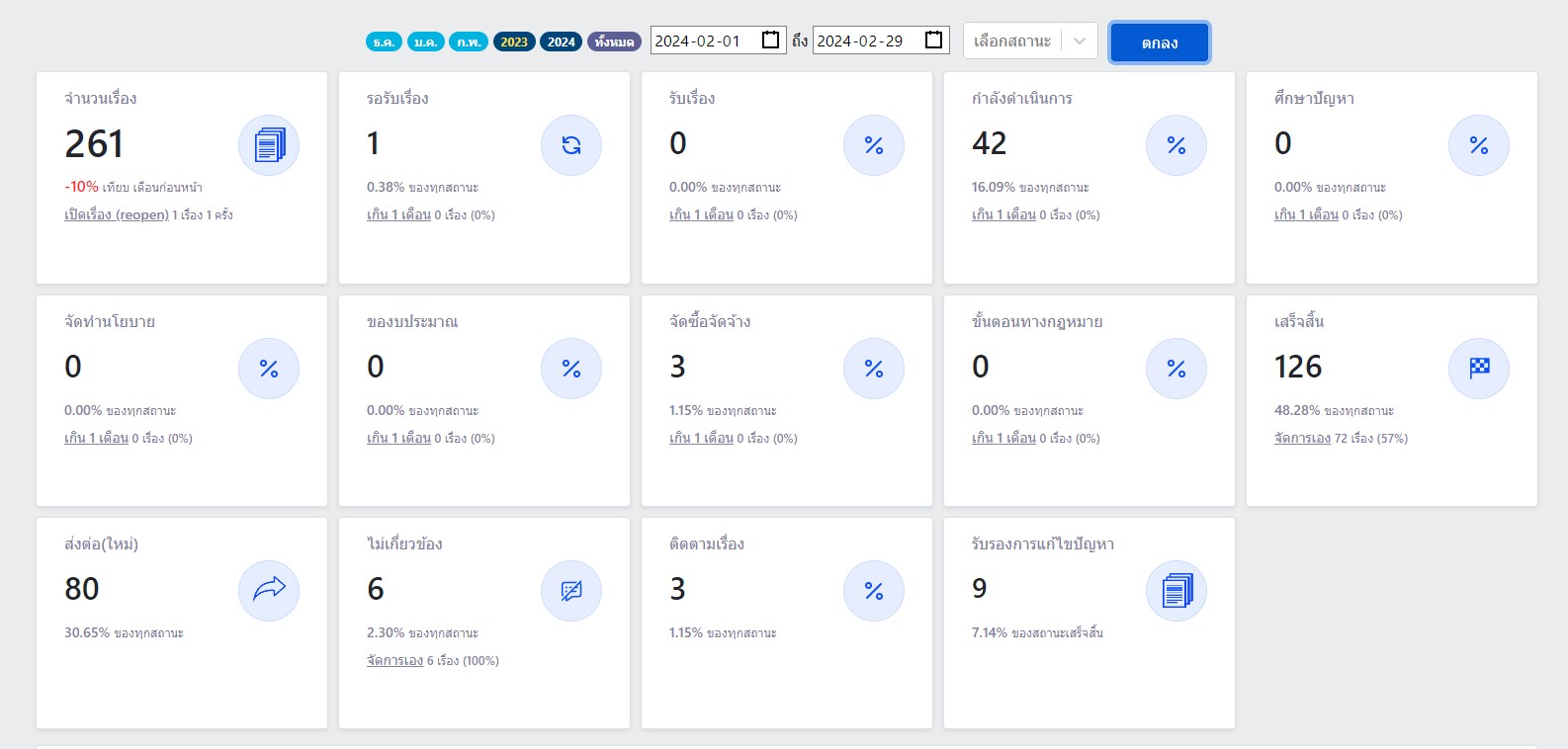Select the ธ.ค. month filter pill
The width and height of the screenshot is (1568, 749).
click(384, 42)
